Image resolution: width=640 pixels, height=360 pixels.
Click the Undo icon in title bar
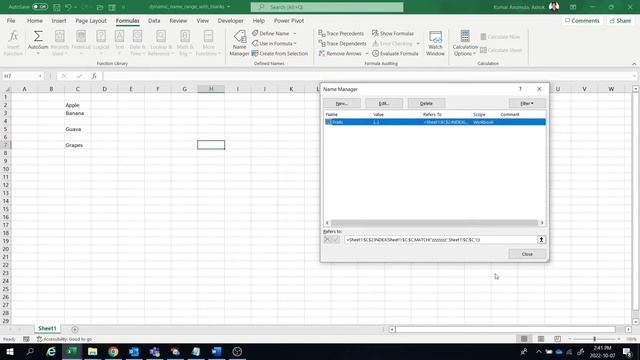pyautogui.click(x=68, y=7)
